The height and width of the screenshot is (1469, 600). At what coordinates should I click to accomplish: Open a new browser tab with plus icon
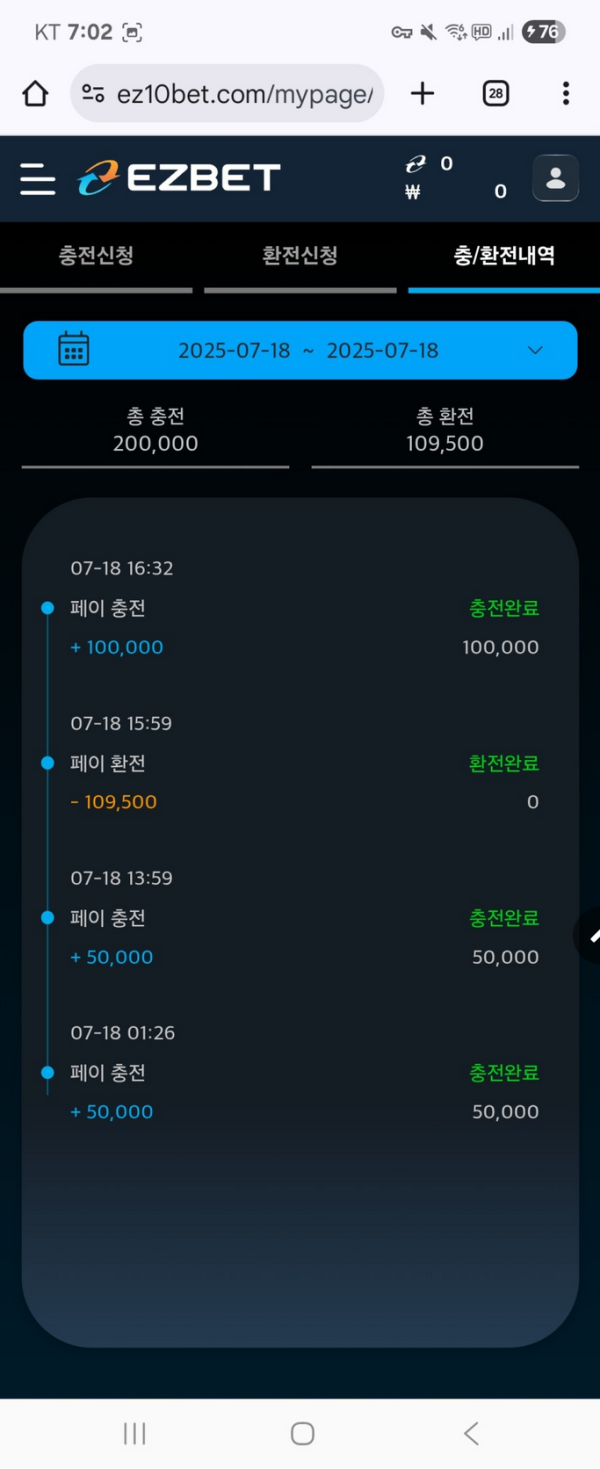pyautogui.click(x=423, y=94)
